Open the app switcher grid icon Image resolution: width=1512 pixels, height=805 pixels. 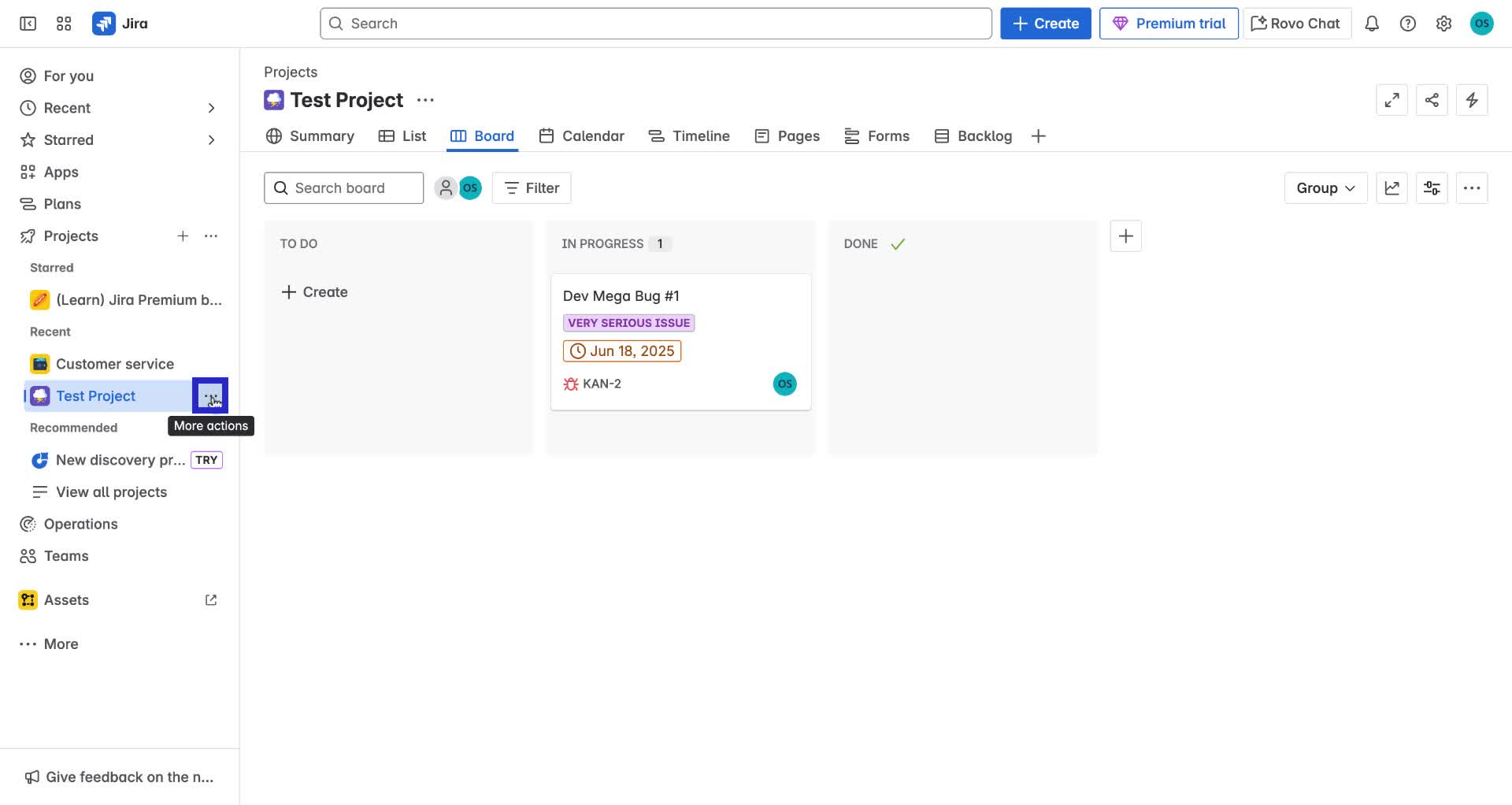click(64, 23)
